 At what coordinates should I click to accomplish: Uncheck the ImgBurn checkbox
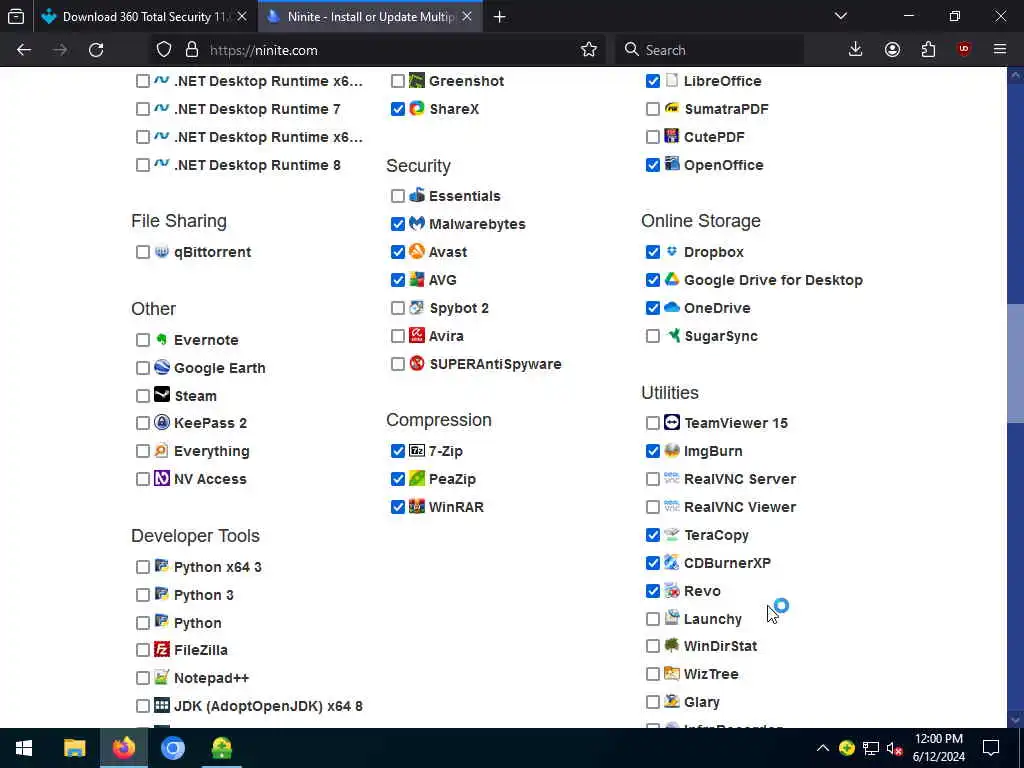point(652,451)
